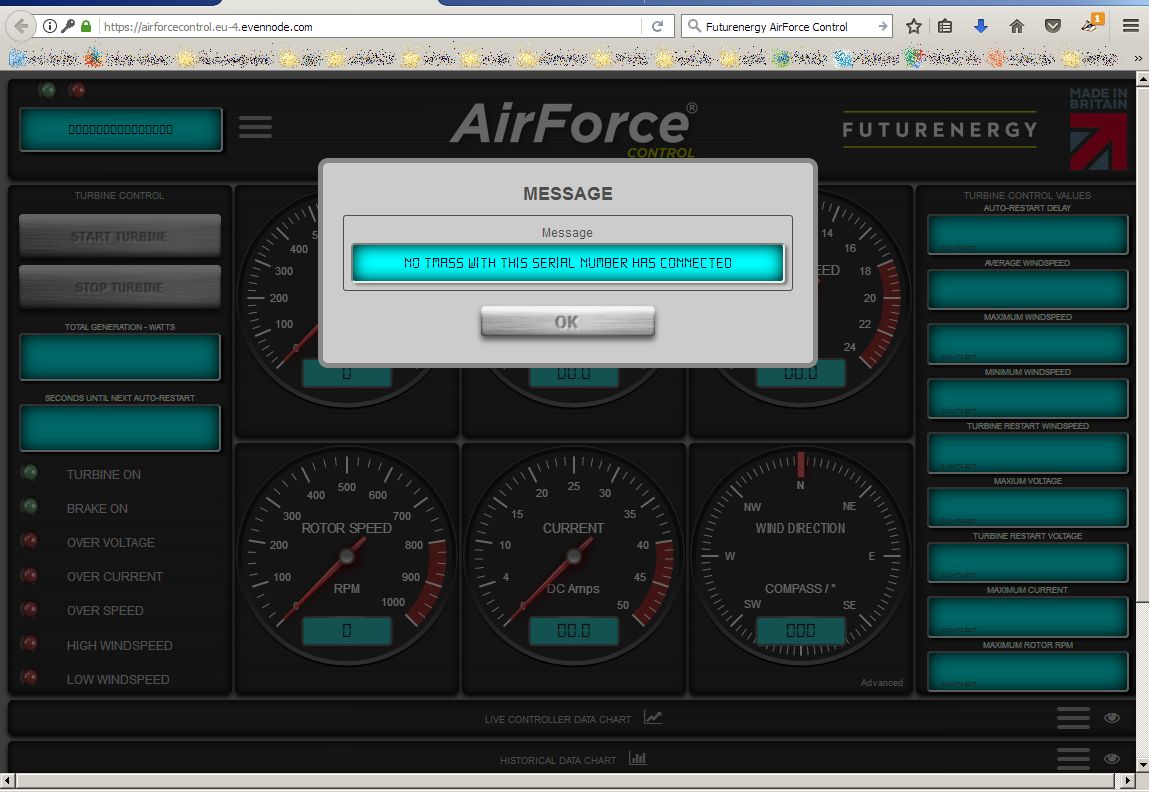Viewport: 1149px width, 792px height.
Task: Click the Over Current indicator light
Action: click(x=30, y=575)
